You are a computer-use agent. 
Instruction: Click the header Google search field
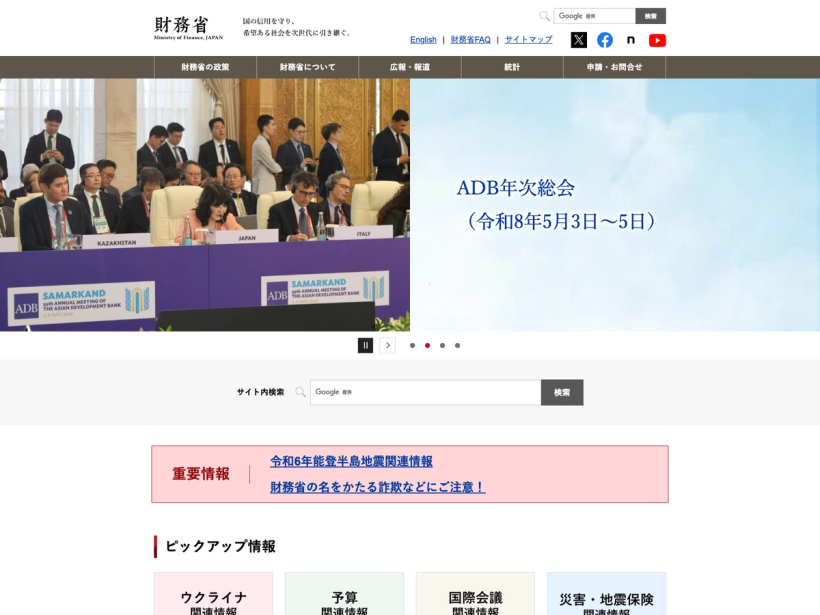coord(595,16)
